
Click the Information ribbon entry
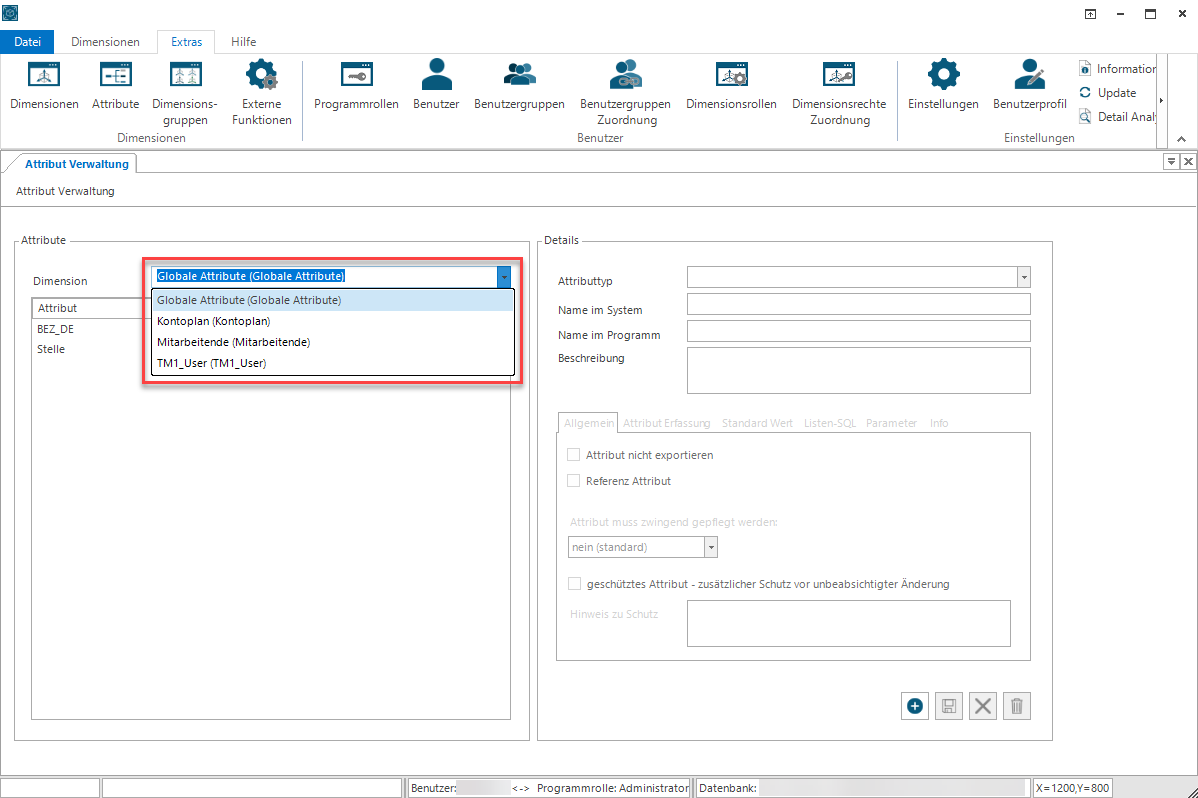1117,69
